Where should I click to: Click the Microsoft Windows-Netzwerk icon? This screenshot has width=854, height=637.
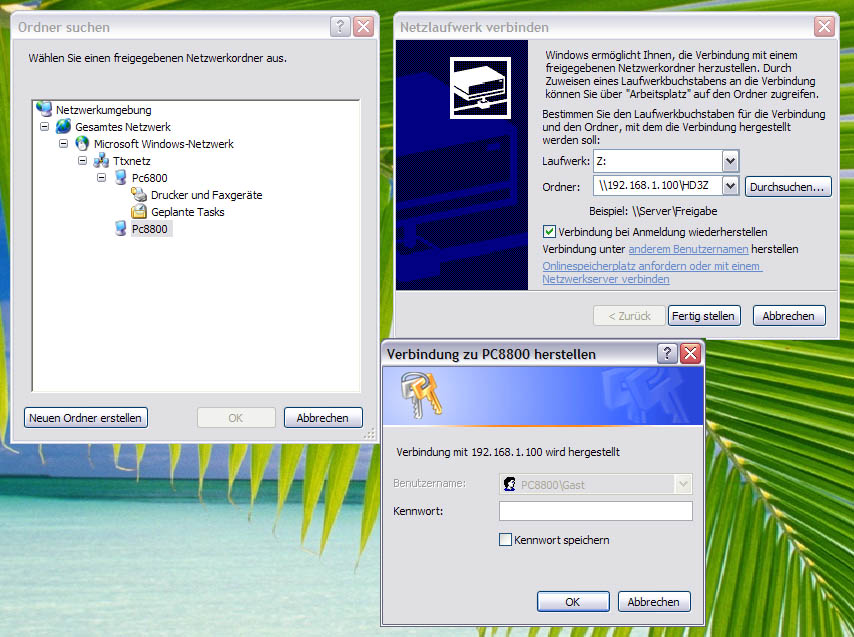82,143
